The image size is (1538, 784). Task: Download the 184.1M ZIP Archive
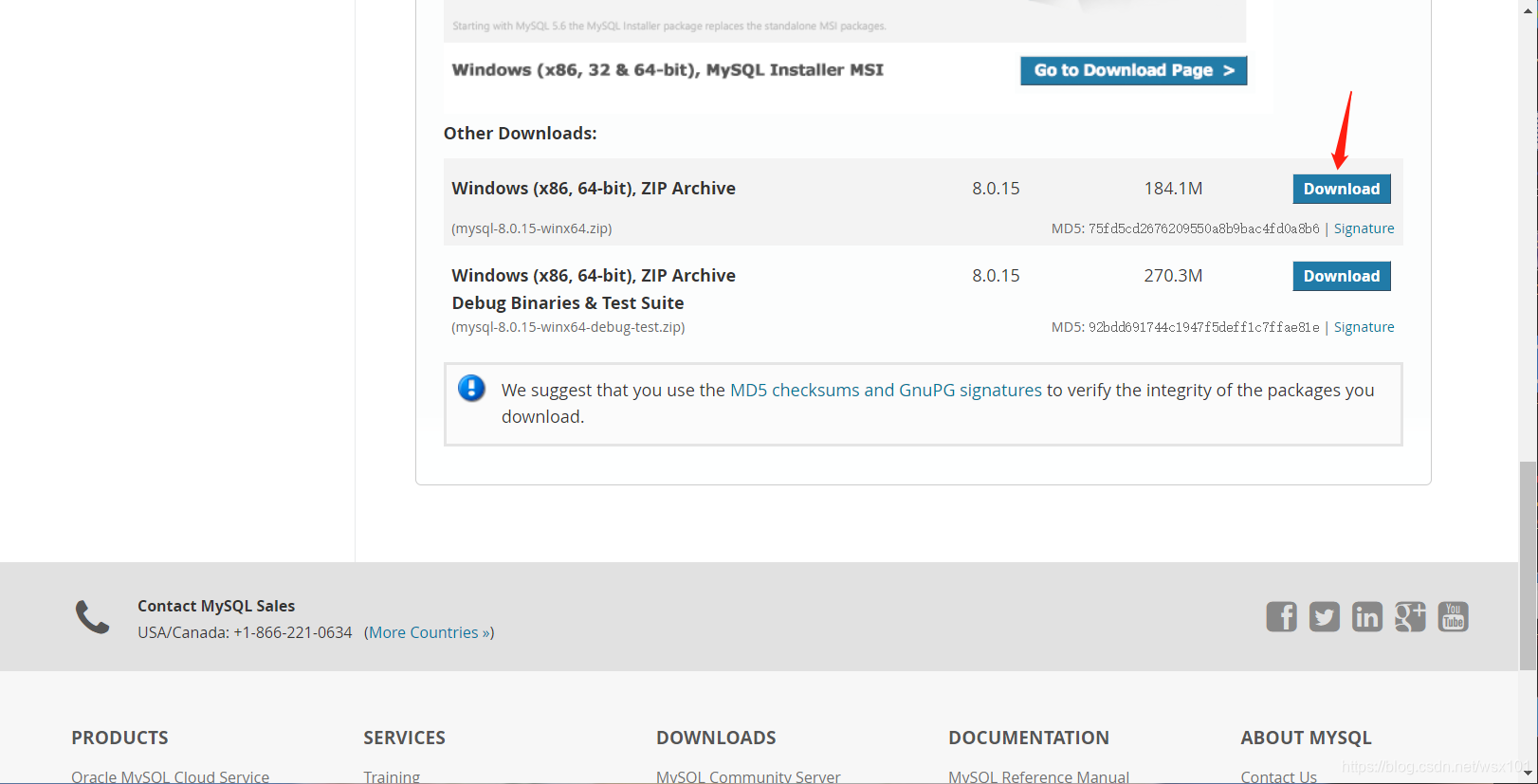coord(1342,189)
